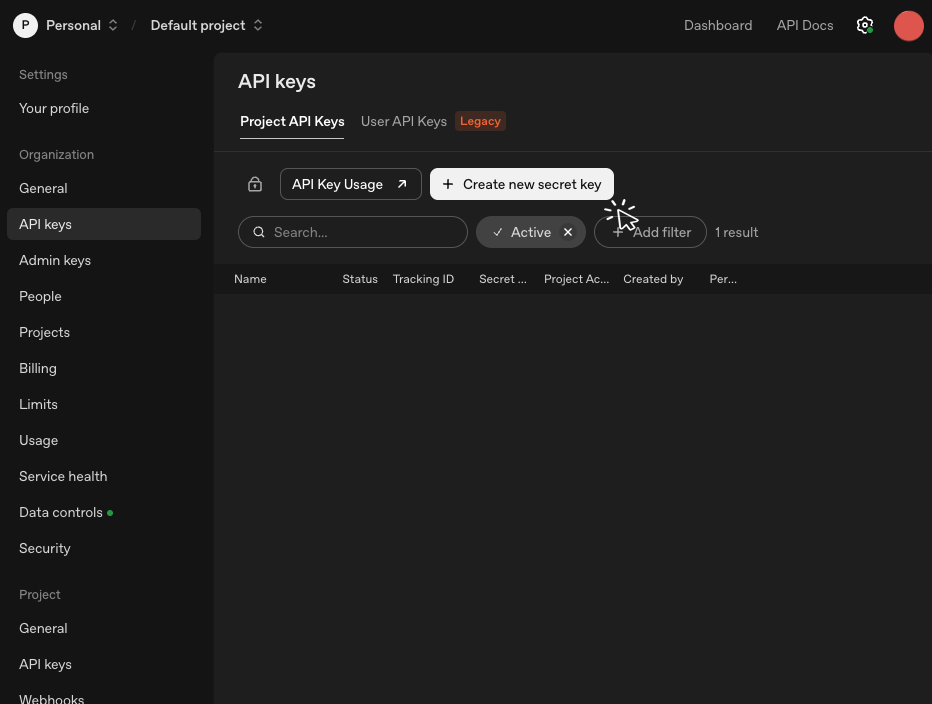Screen dimensions: 932x704
Task: Switch to Project API Keys tab
Action: click(x=292, y=121)
